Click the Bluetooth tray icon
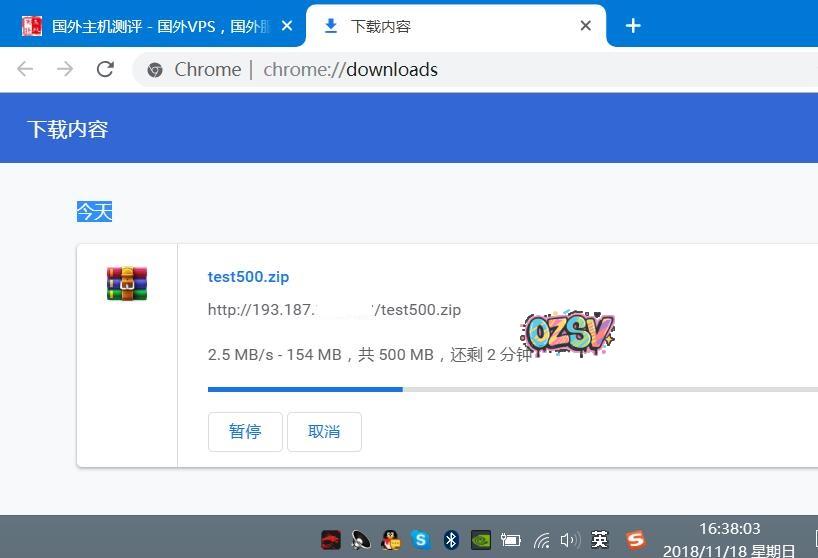818x558 pixels. (x=451, y=540)
